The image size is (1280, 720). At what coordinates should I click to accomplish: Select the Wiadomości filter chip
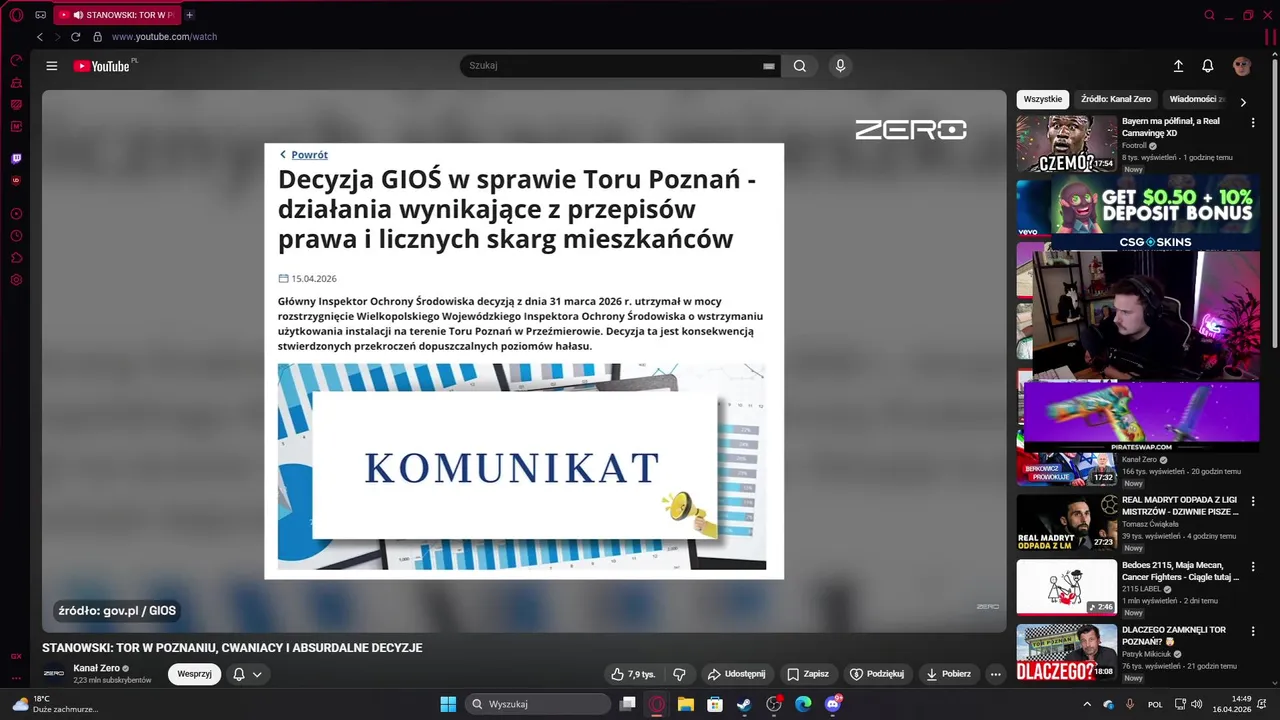coord(1196,99)
